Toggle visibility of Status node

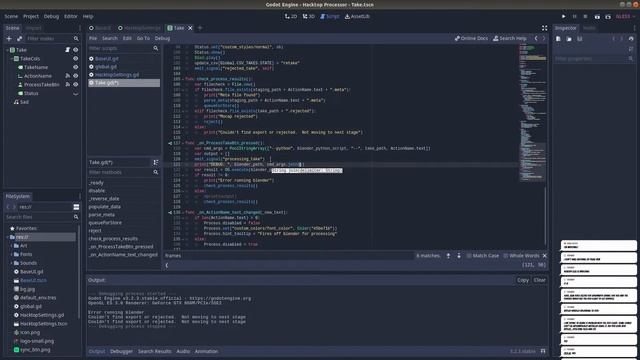click(76, 93)
